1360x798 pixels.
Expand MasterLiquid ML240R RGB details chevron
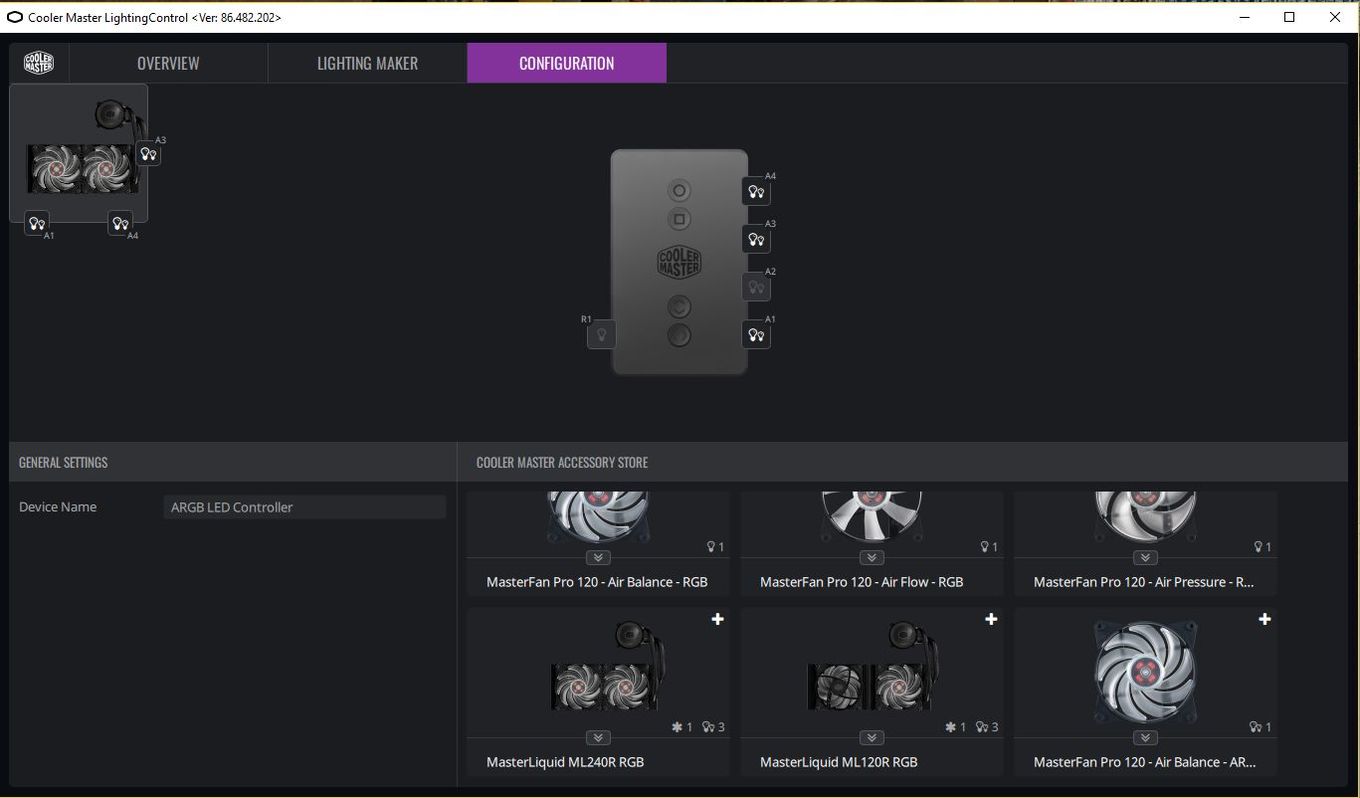[598, 738]
